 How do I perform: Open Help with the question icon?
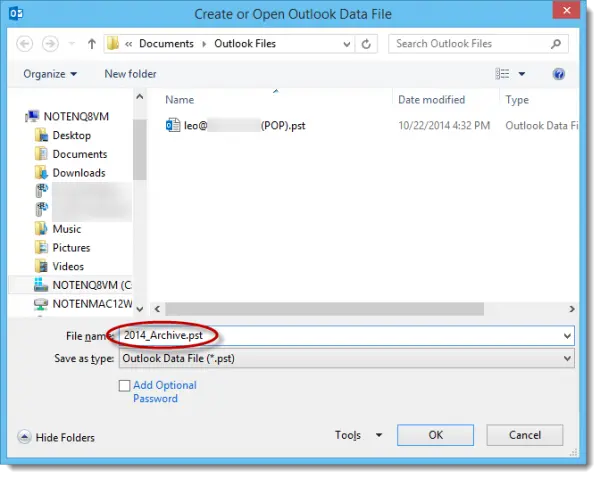(559, 73)
